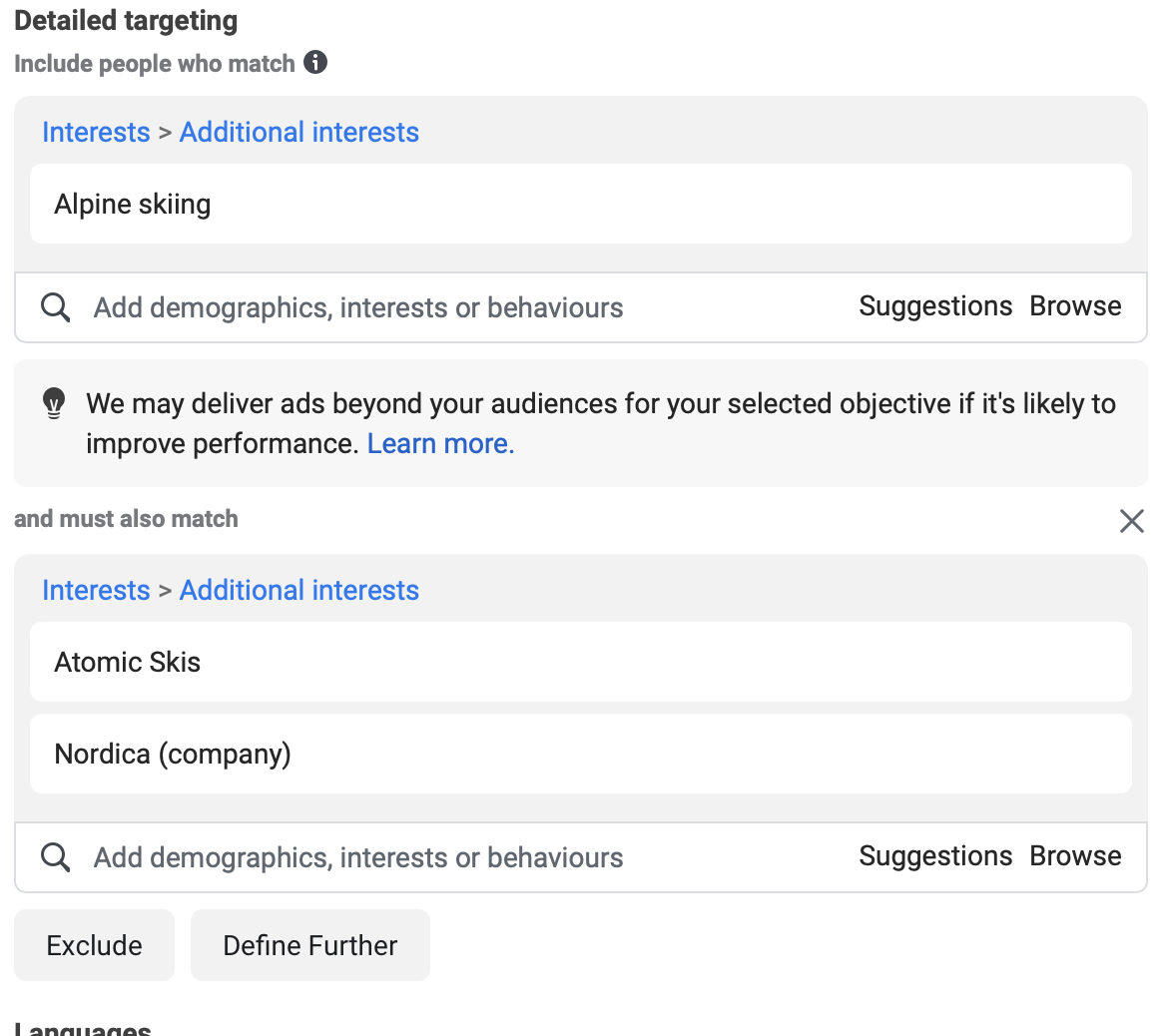Click the magnifier icon below Nordica (company)
The image size is (1164, 1036).
[56, 857]
